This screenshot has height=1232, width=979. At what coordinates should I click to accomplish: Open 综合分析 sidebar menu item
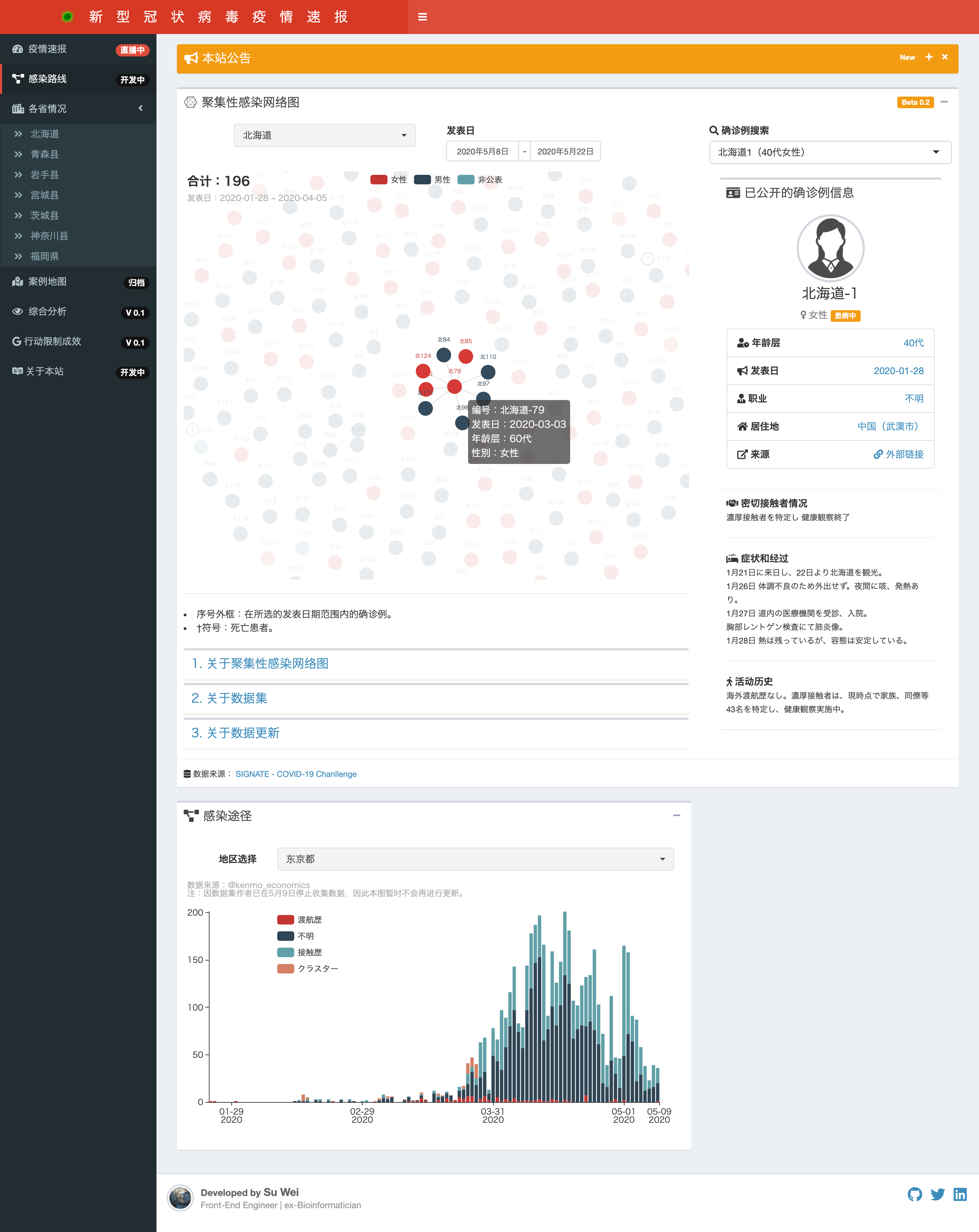coord(48,312)
